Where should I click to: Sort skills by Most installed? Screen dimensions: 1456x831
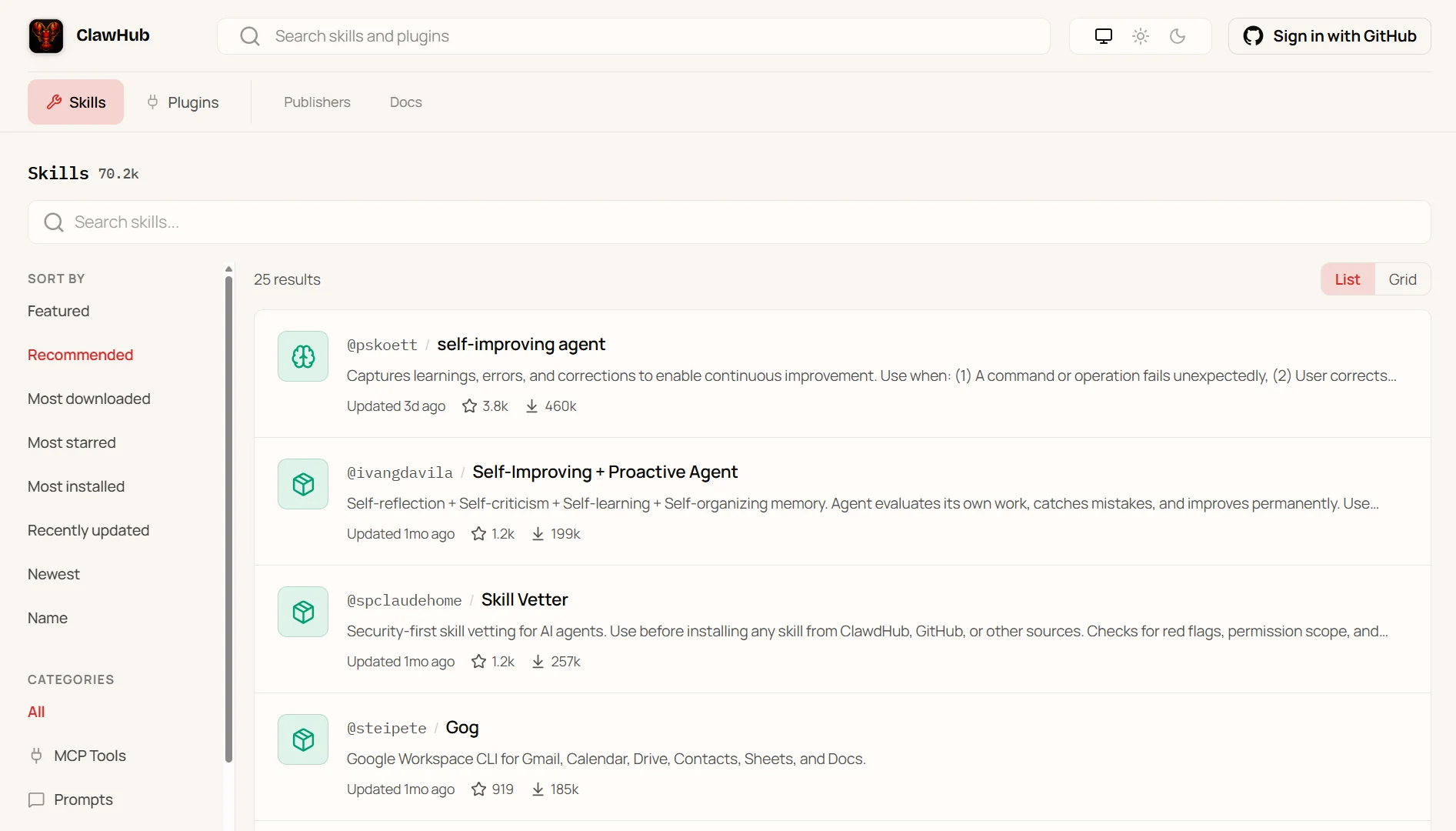coord(76,486)
